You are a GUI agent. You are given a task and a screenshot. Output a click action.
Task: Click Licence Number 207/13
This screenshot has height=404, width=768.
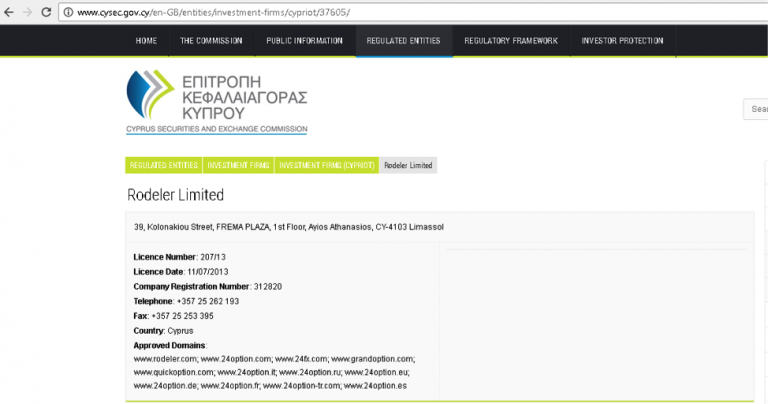(179, 257)
